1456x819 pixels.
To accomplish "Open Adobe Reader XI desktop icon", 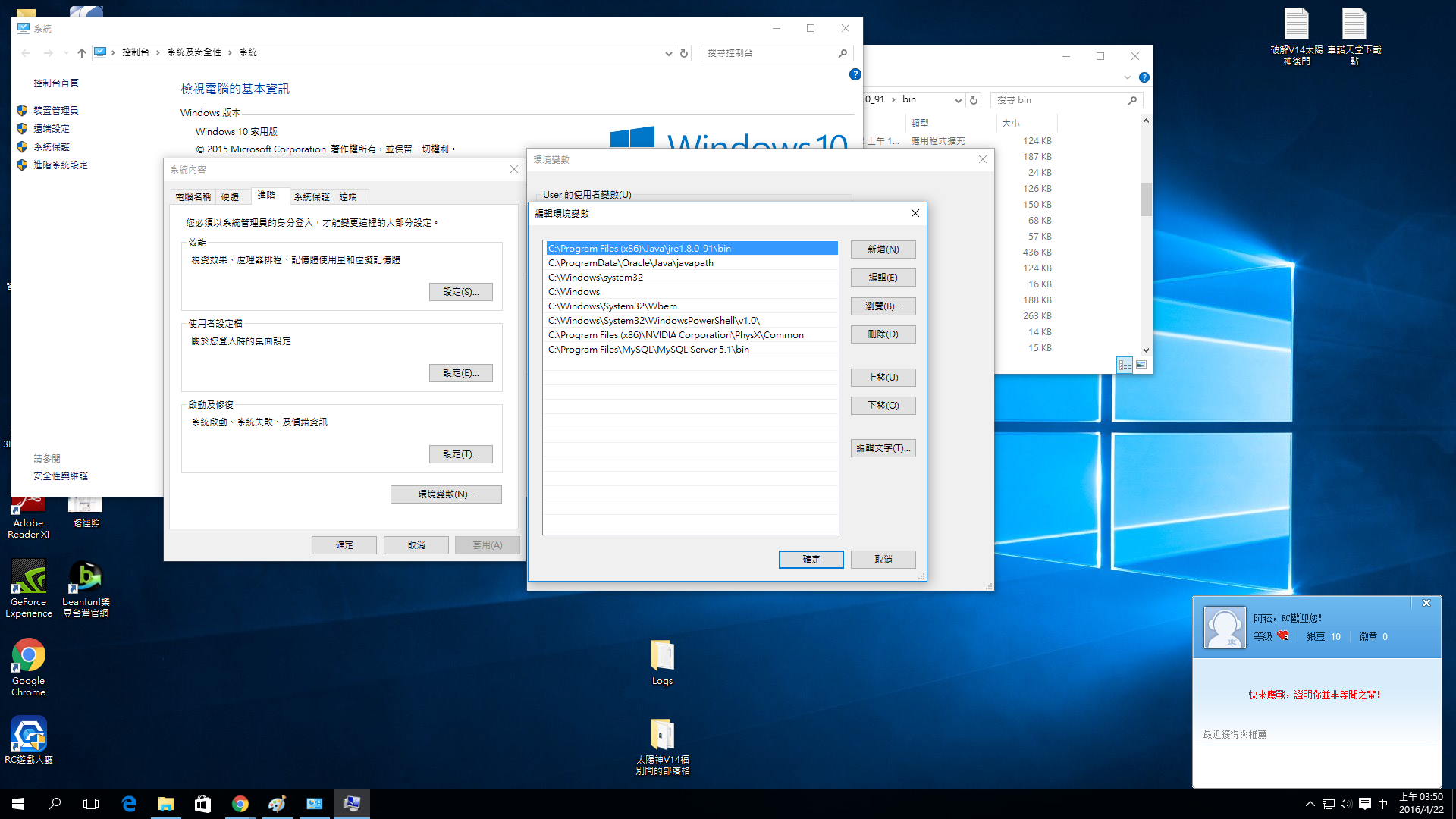I will [28, 516].
